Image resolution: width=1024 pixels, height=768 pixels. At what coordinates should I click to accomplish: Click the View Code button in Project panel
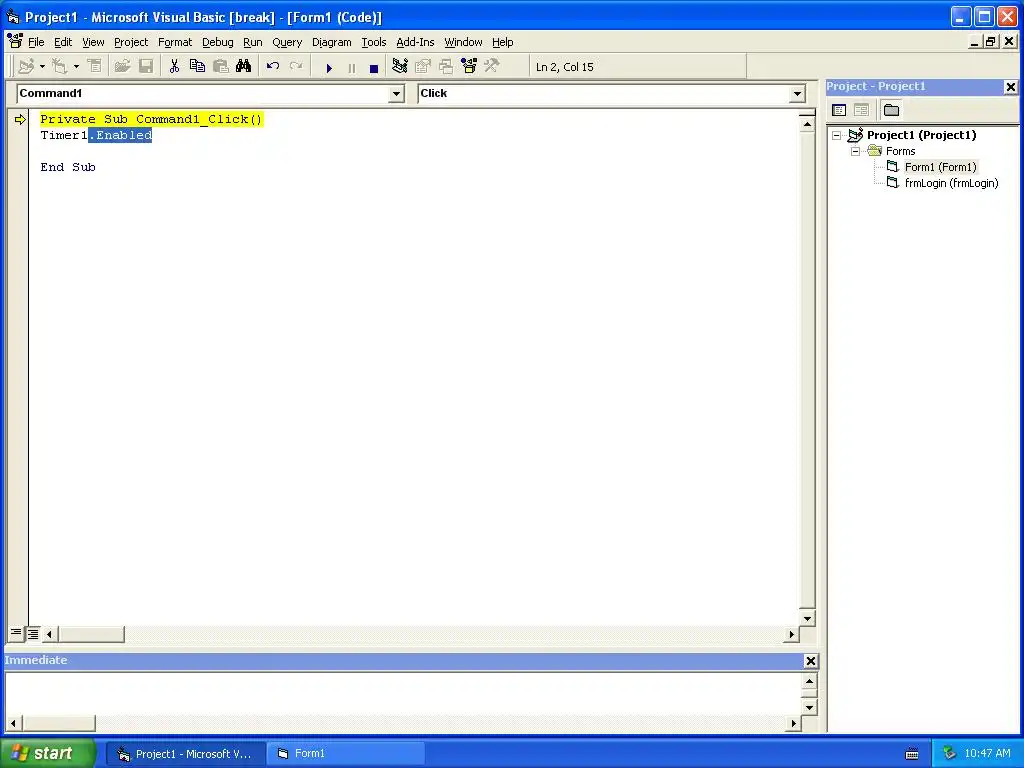click(839, 110)
